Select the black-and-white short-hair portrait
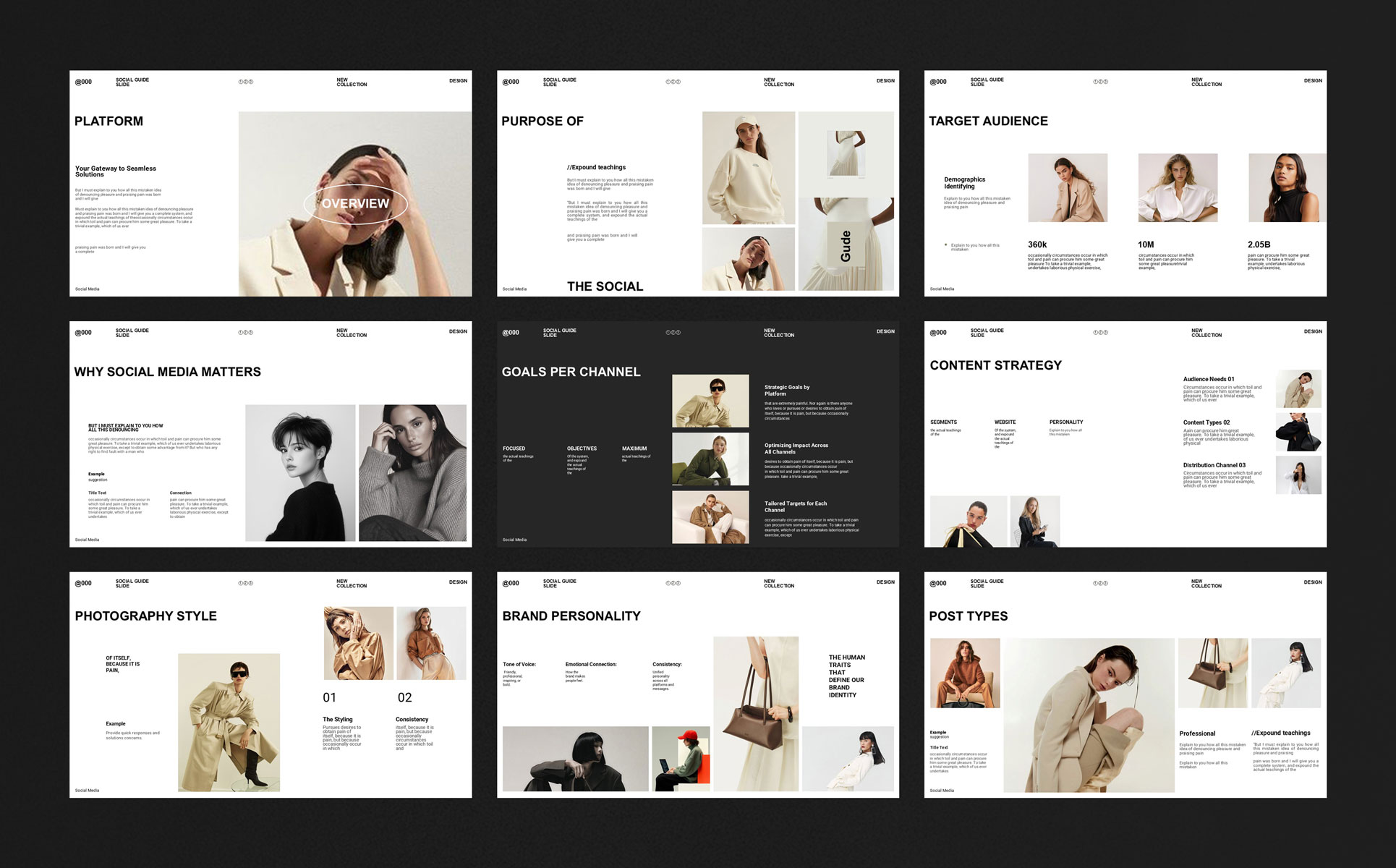Viewport: 1396px width, 868px height. coord(300,472)
